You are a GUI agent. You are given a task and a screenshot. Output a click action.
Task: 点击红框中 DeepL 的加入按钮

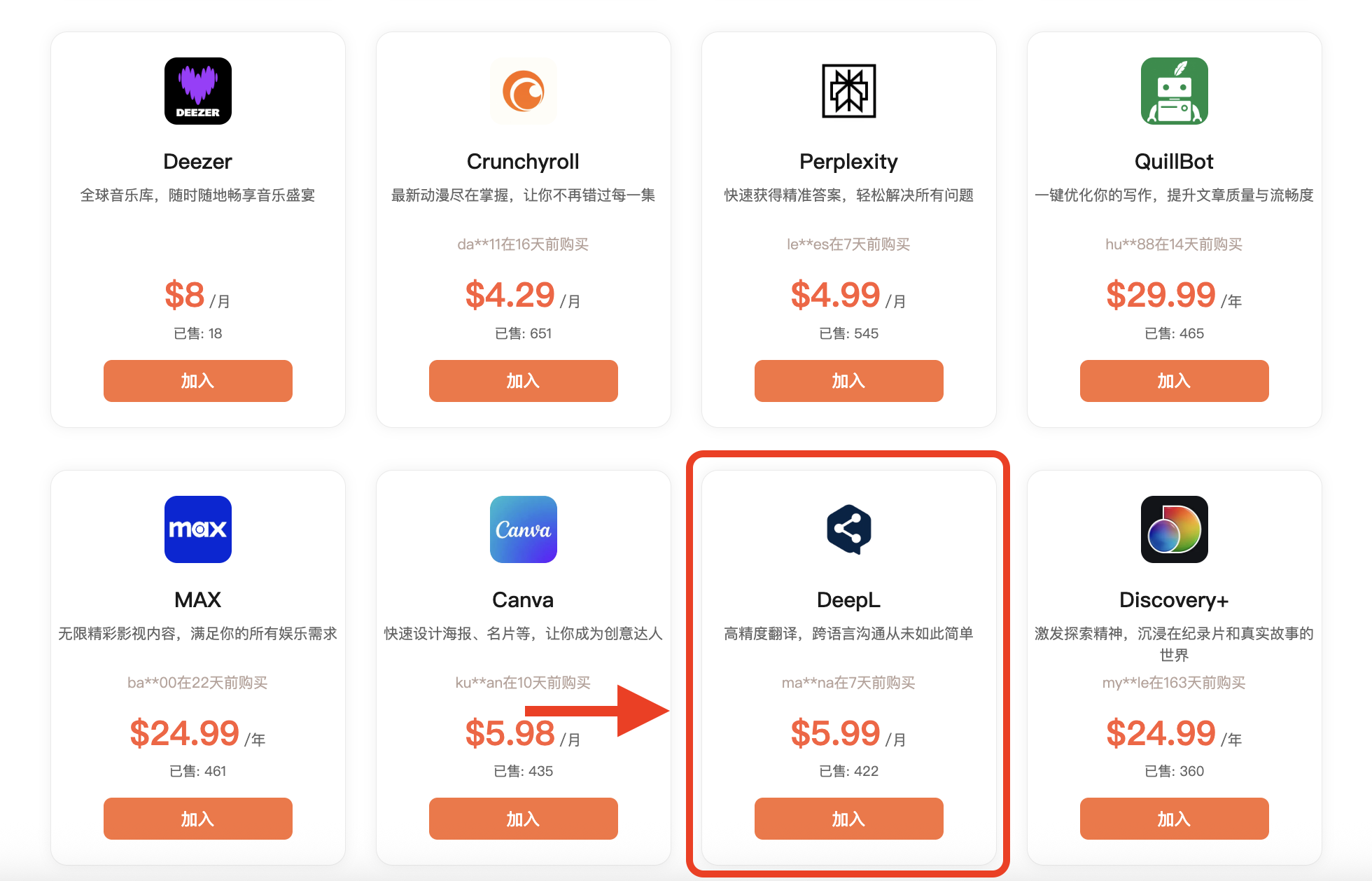pyautogui.click(x=848, y=819)
